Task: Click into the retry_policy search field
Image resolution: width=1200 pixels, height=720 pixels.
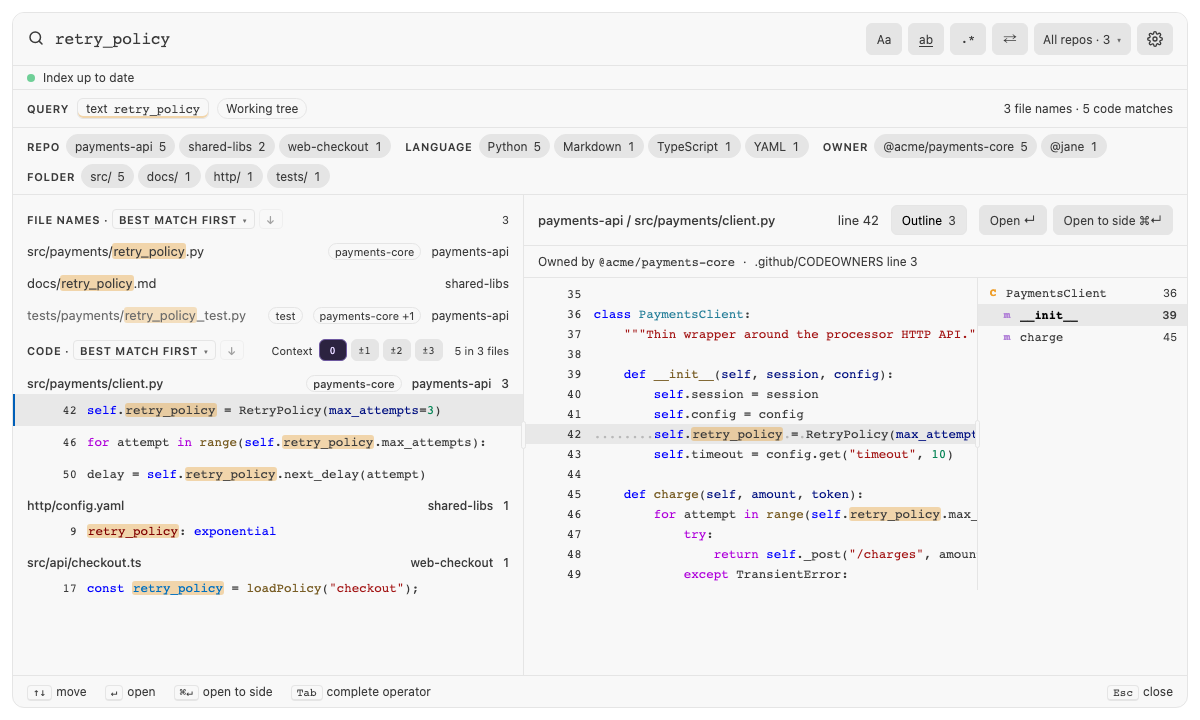Action: [x=450, y=39]
